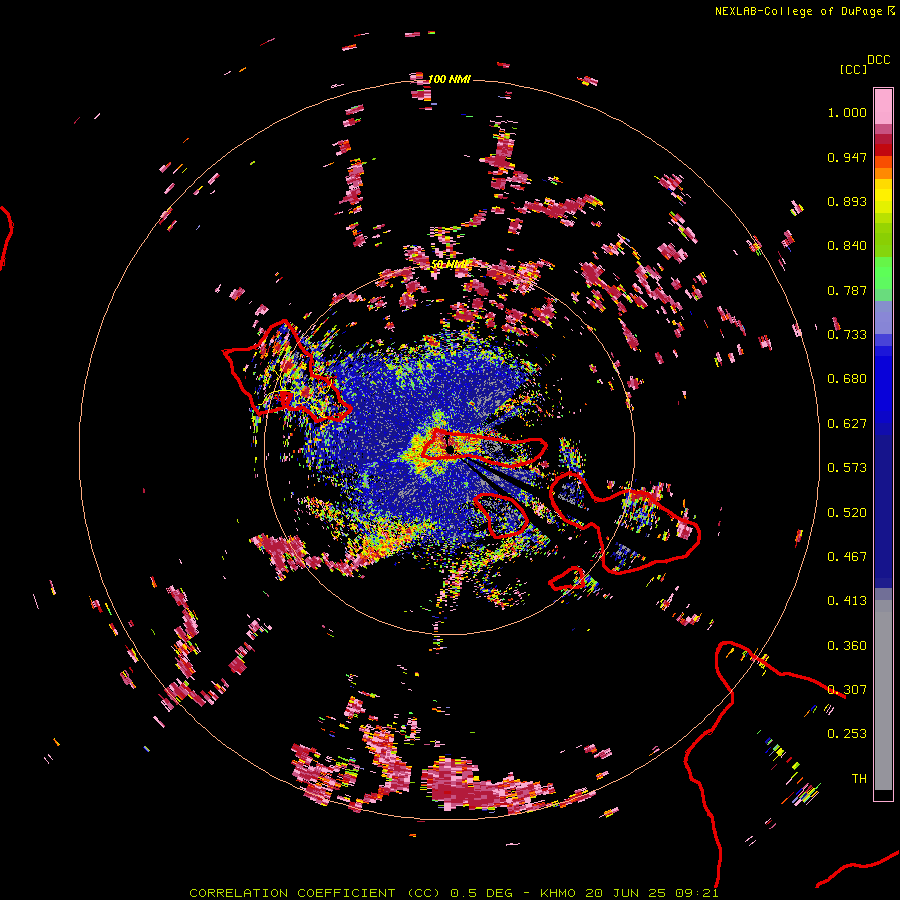The height and width of the screenshot is (900, 900).
Task: Click the 0.360 scale value
Action: 847,646
